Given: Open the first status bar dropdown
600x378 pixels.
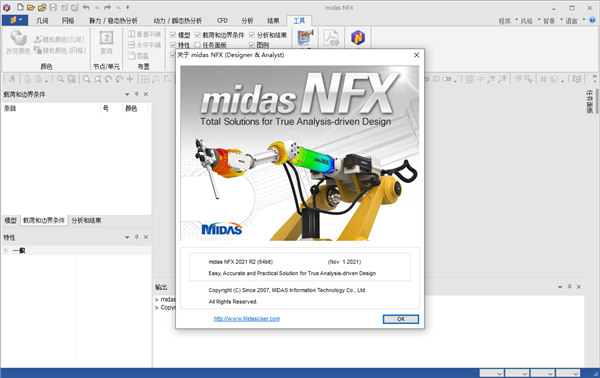Looking at the screenshot, I should pos(492,373).
